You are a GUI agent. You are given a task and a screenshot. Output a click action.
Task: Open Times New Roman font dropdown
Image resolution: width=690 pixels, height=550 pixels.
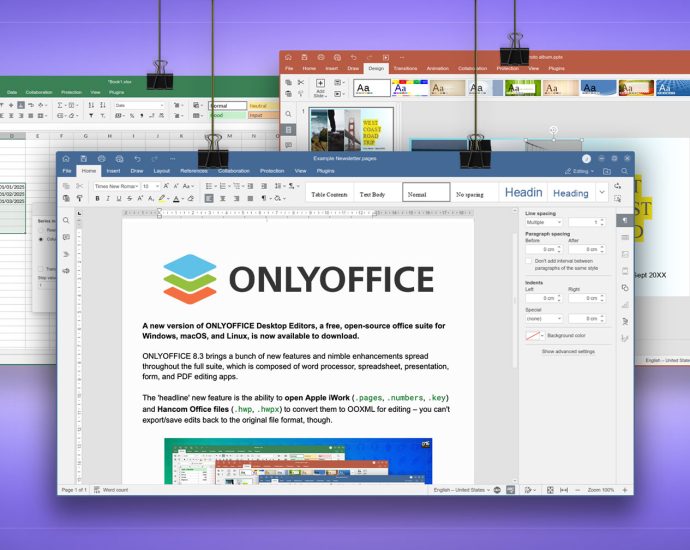point(117,186)
